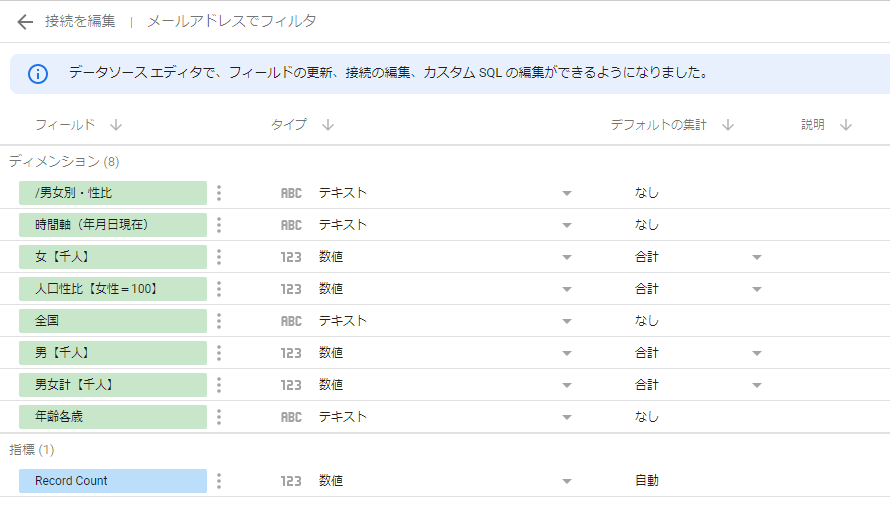Click テキスト type for 時間軸（年月日現在）
The image size is (890, 517).
[342, 225]
